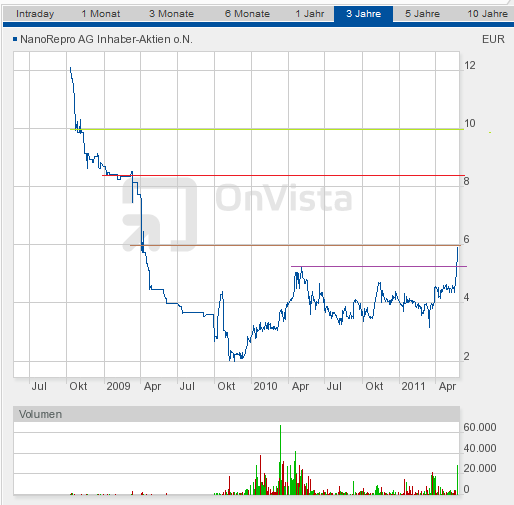Click the yellow-green horizontal line at 10
Viewport: 514px width, 505px height.
tap(267, 129)
